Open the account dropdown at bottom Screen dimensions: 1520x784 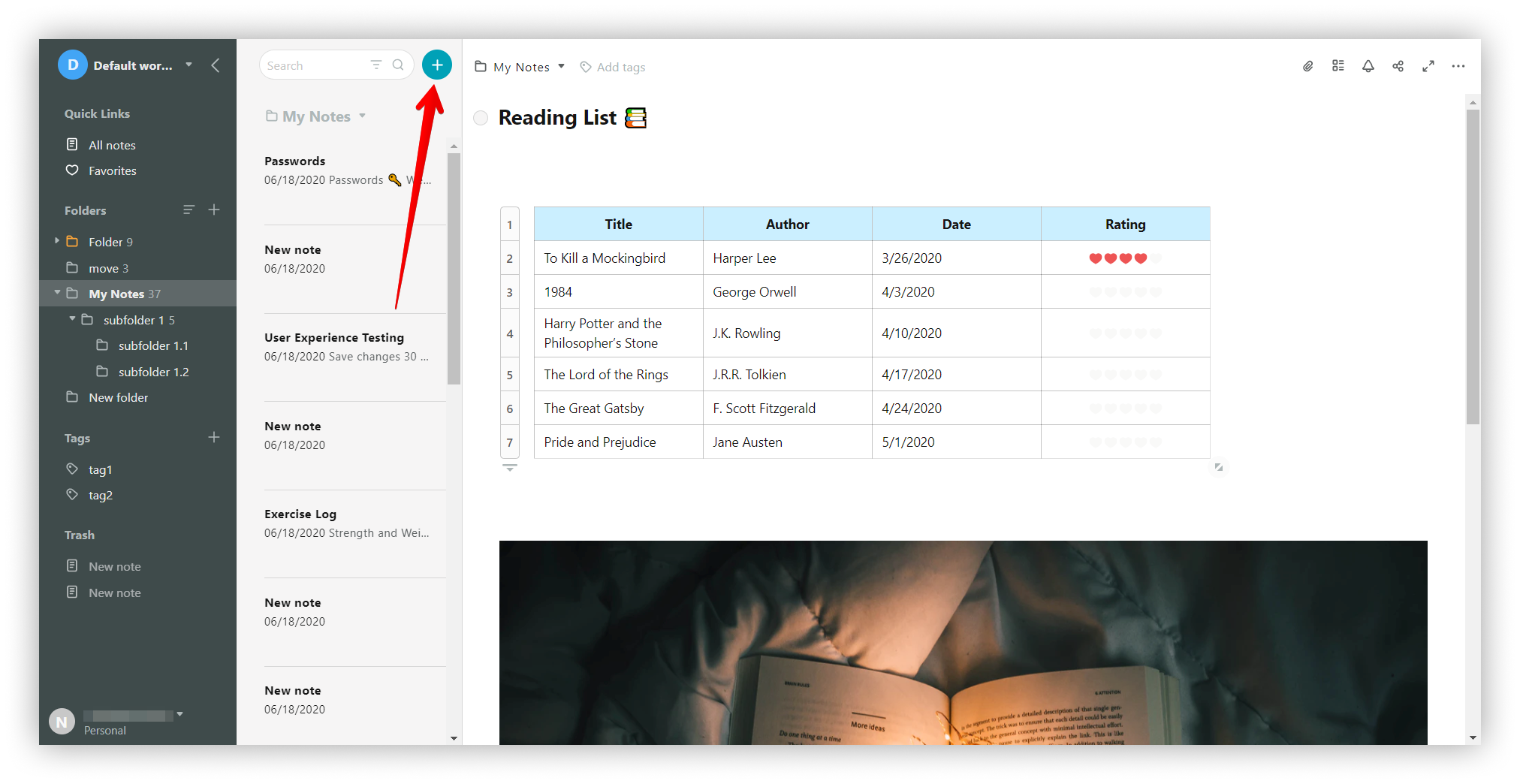179,714
